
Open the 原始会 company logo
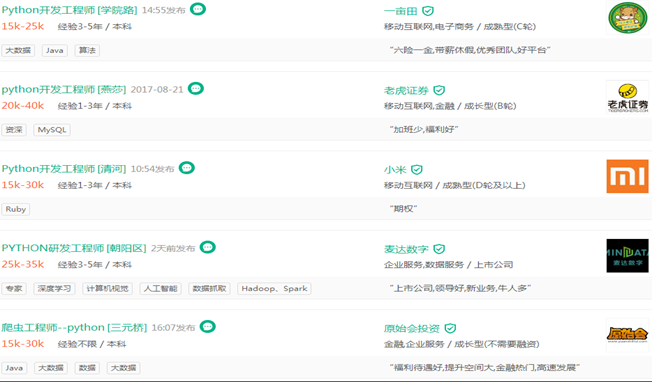627,335
